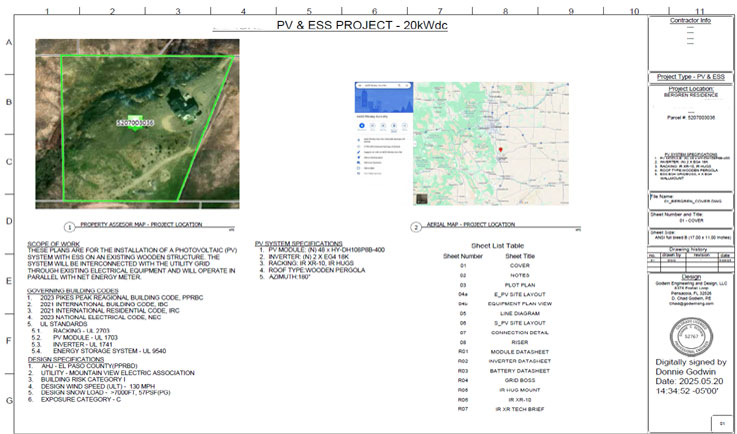Click the 'DESIGN SNOW LOAD' line
Viewport: 737px width, 434px height.
click(x=106, y=393)
